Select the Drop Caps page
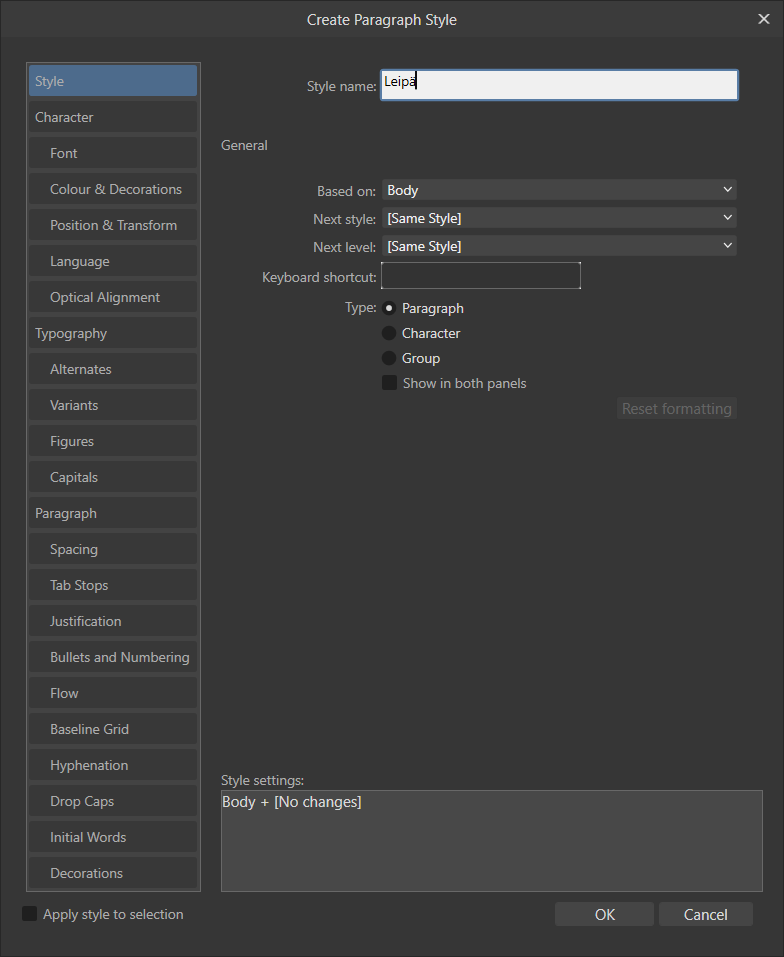This screenshot has height=957, width=784. [x=113, y=801]
